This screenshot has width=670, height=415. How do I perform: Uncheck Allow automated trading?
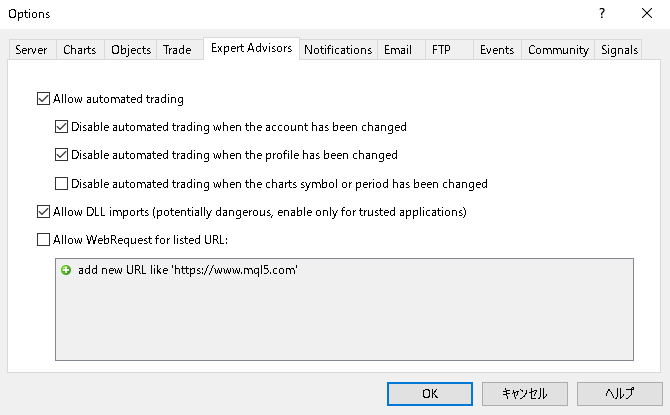pos(43,99)
